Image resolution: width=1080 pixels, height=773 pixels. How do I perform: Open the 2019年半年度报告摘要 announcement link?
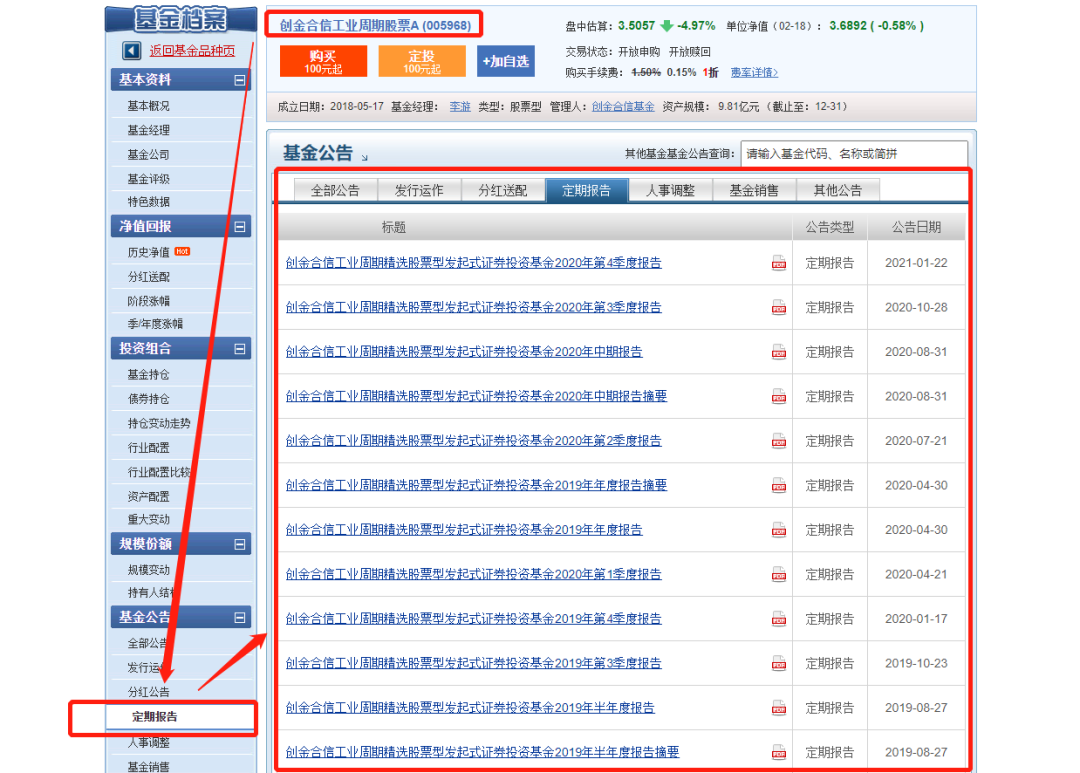pos(482,752)
